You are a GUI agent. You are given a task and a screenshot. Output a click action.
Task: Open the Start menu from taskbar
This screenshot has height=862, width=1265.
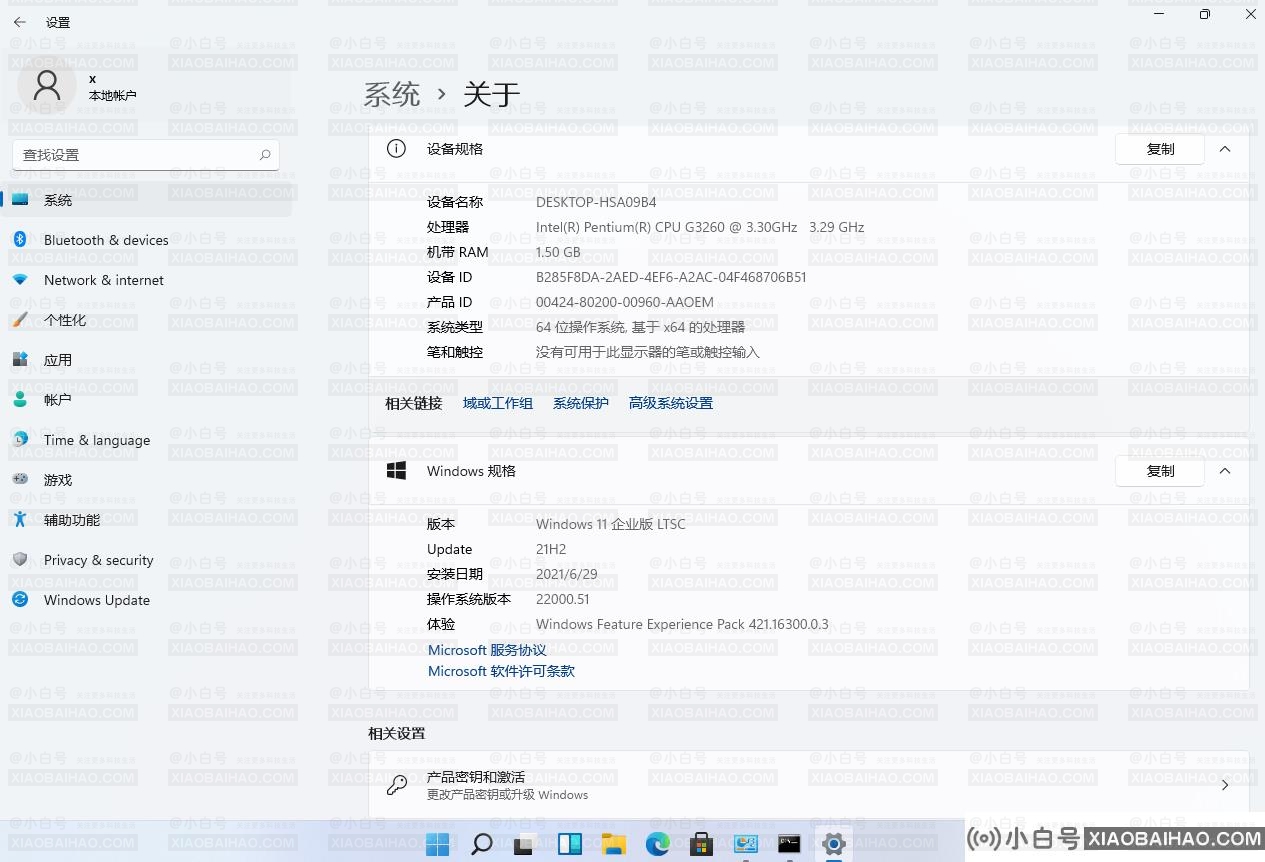pos(438,844)
